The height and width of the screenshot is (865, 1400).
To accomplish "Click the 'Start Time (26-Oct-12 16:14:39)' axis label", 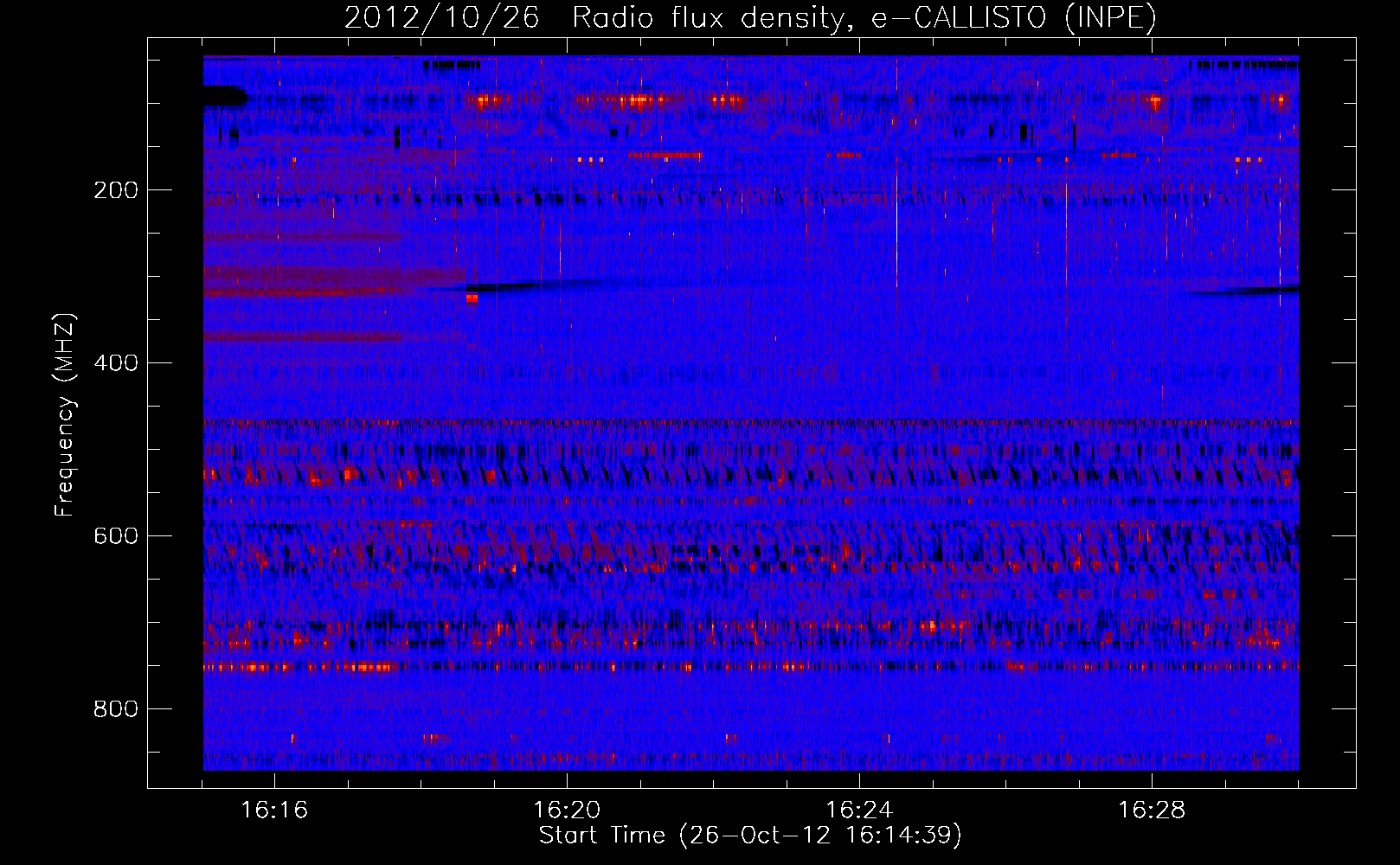I will click(750, 836).
